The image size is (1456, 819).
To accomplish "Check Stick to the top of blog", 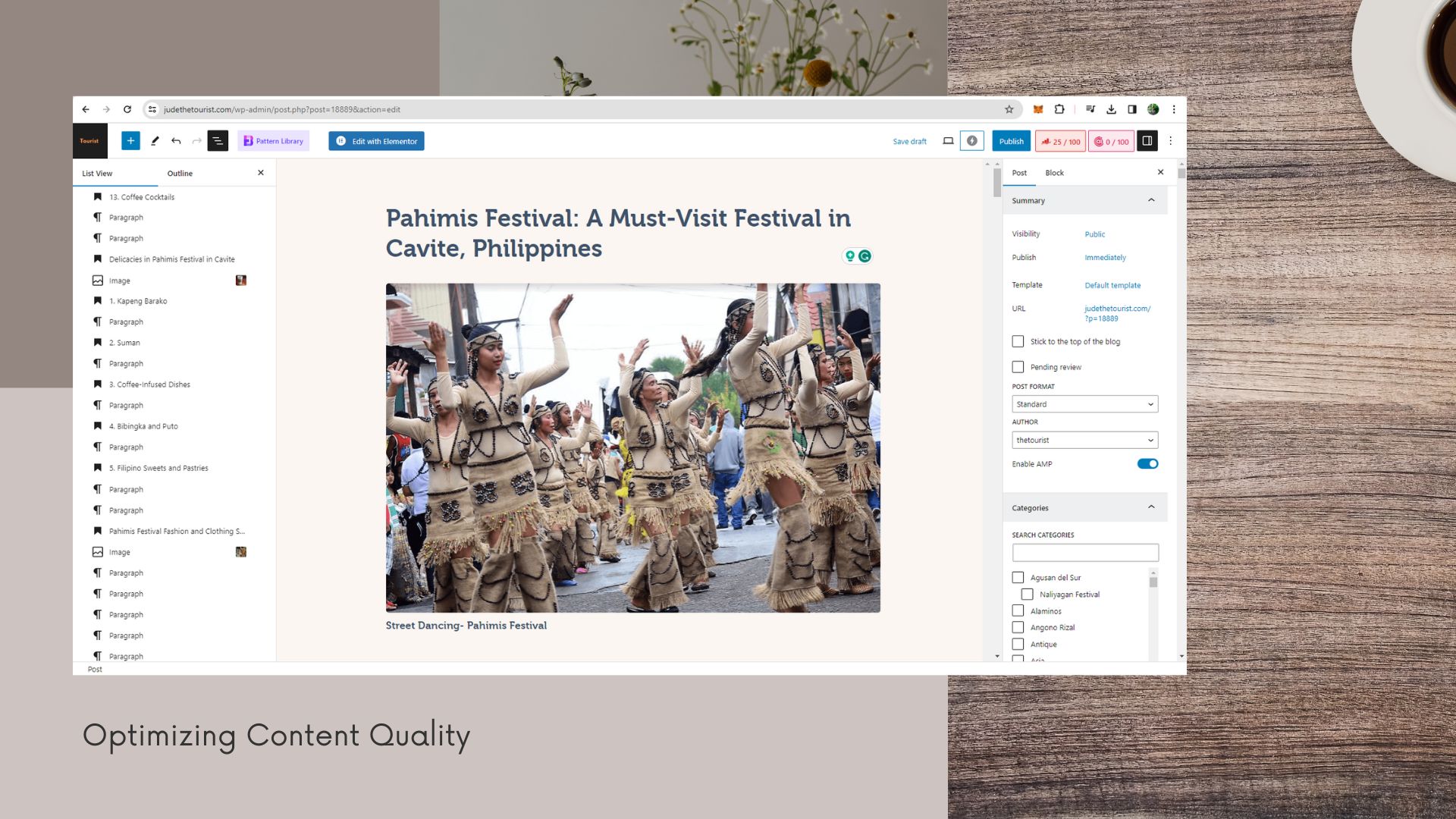I will click(1018, 342).
